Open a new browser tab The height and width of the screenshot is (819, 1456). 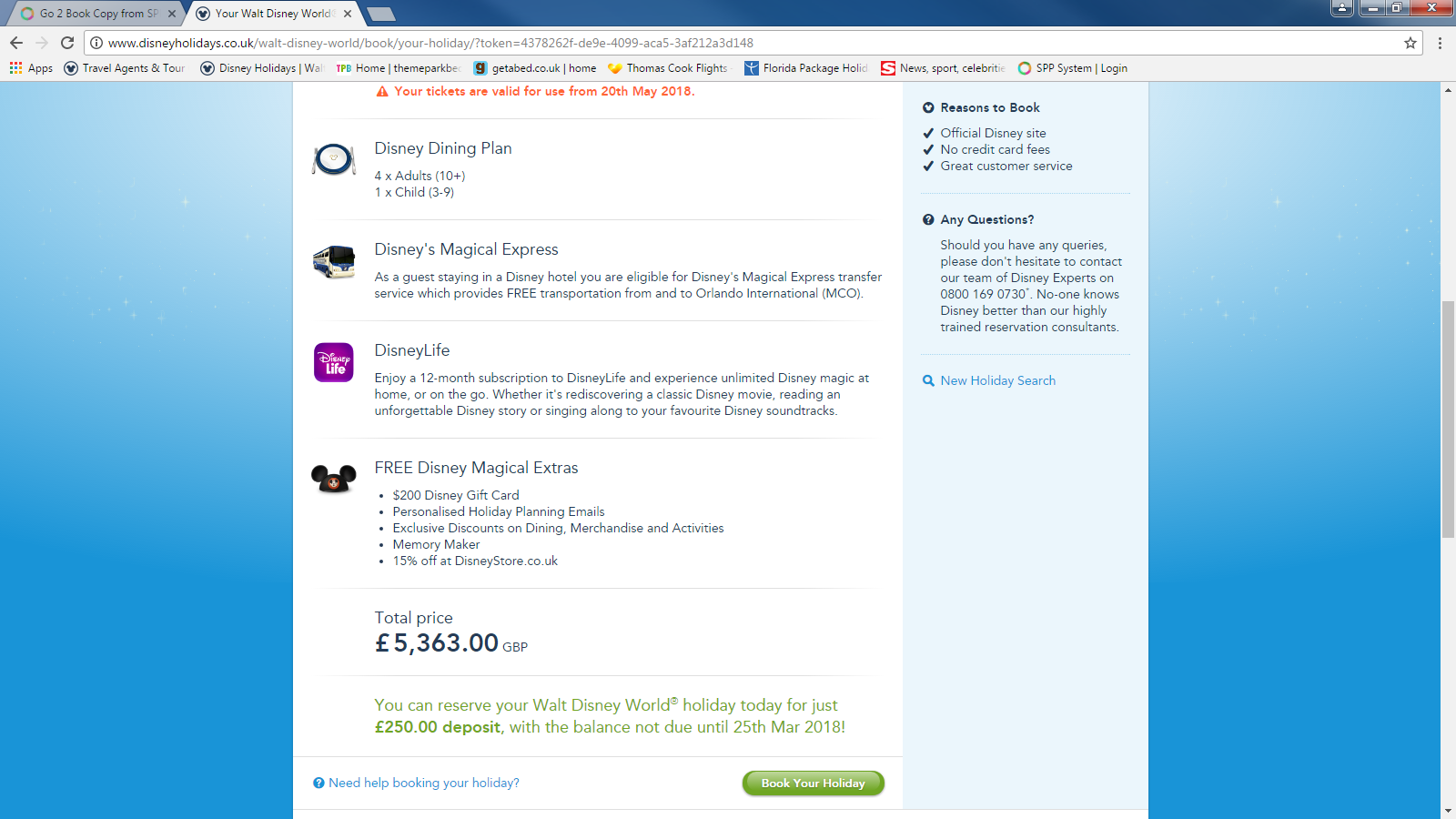[380, 14]
